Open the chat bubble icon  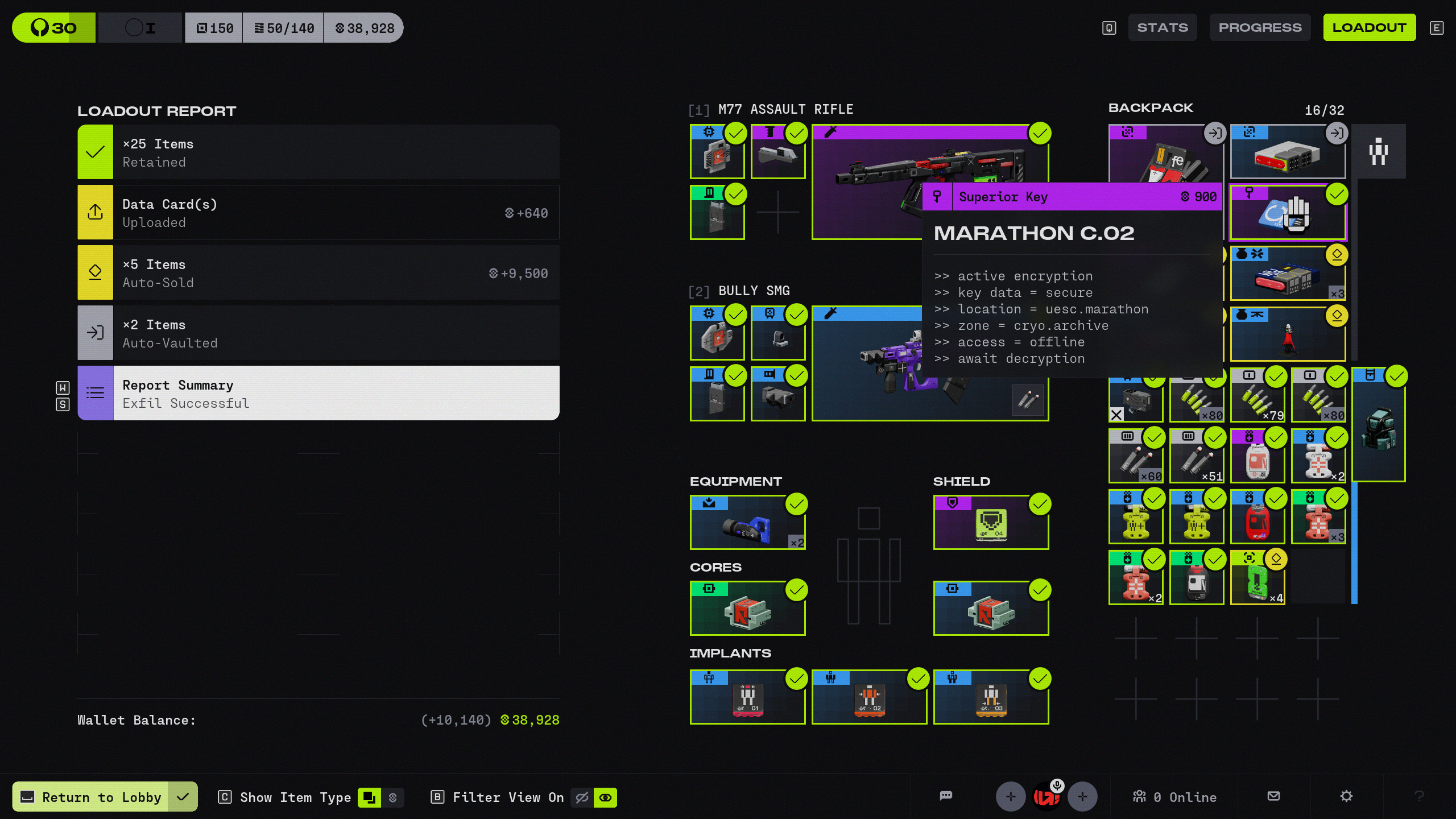tap(946, 796)
